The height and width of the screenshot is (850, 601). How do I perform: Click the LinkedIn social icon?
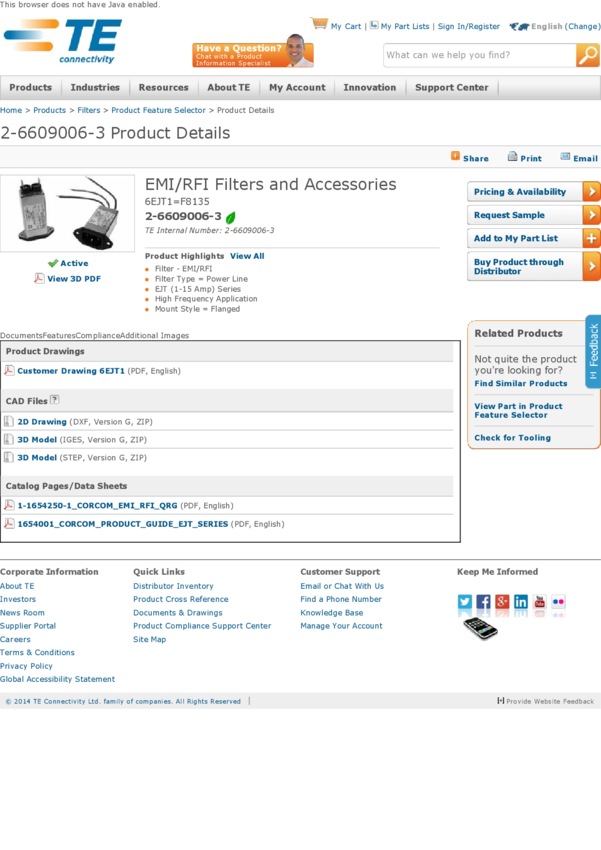click(521, 602)
